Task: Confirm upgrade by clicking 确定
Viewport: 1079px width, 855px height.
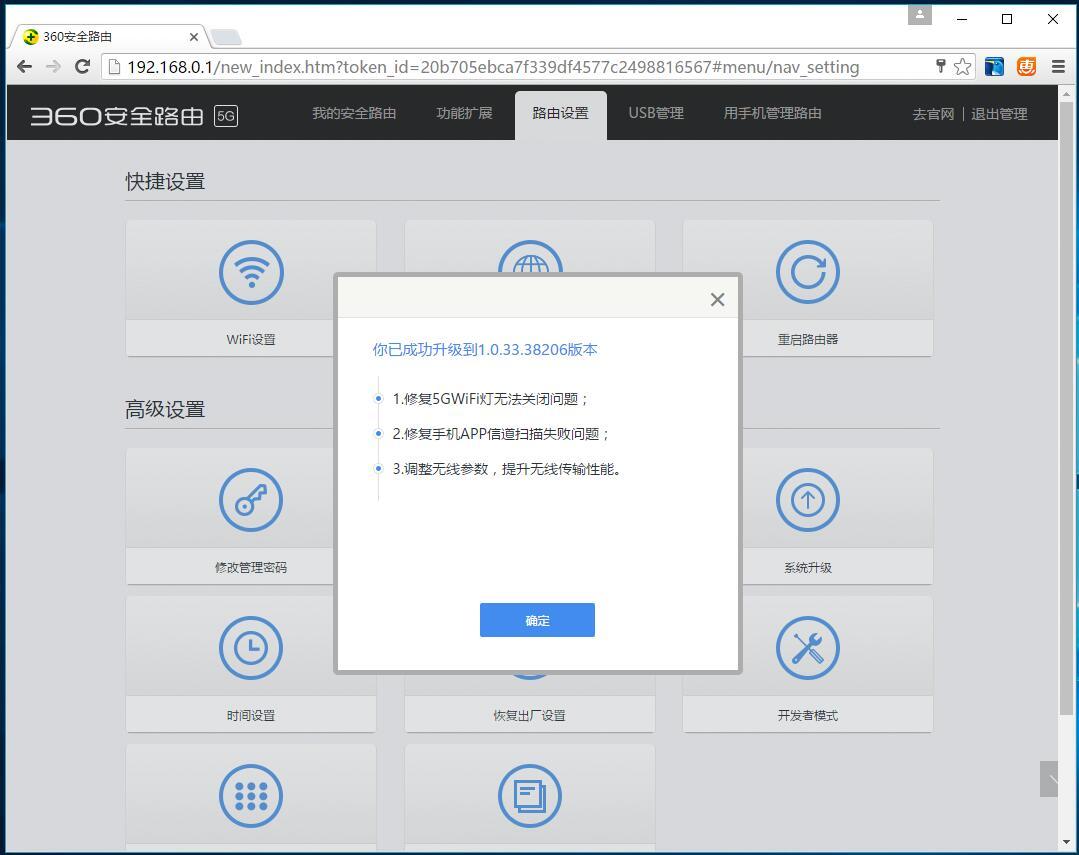Action: tap(537, 620)
